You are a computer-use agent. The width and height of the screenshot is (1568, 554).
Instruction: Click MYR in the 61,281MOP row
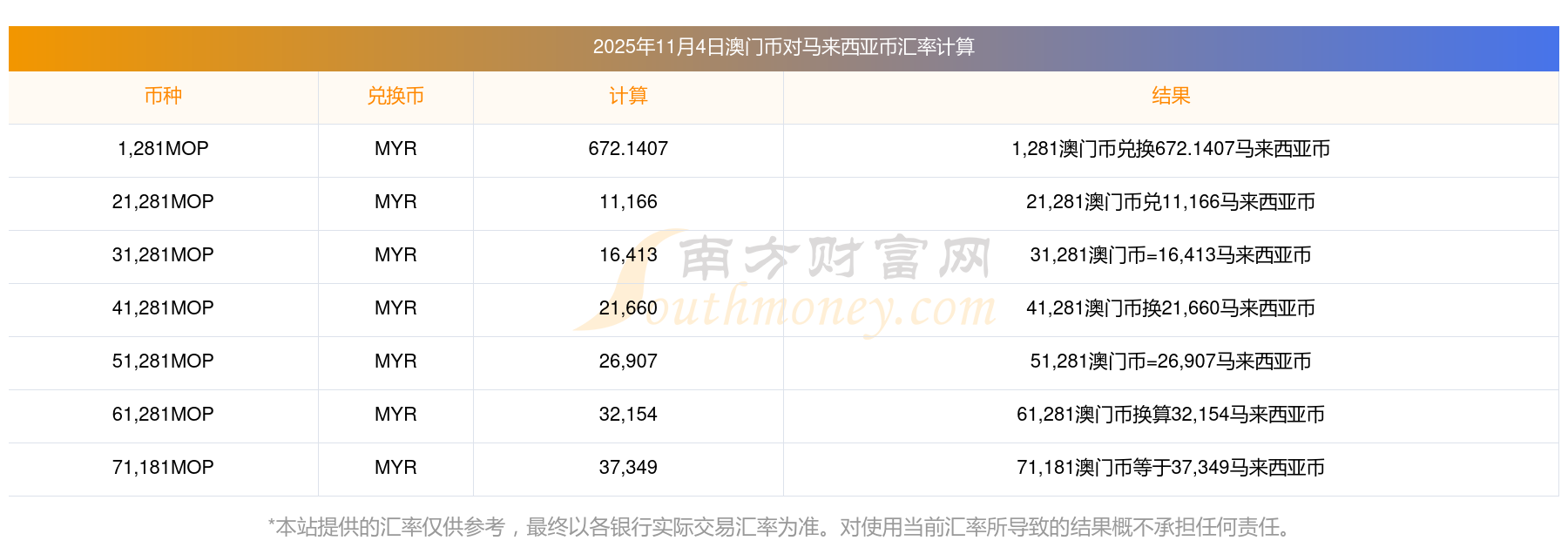tap(395, 415)
